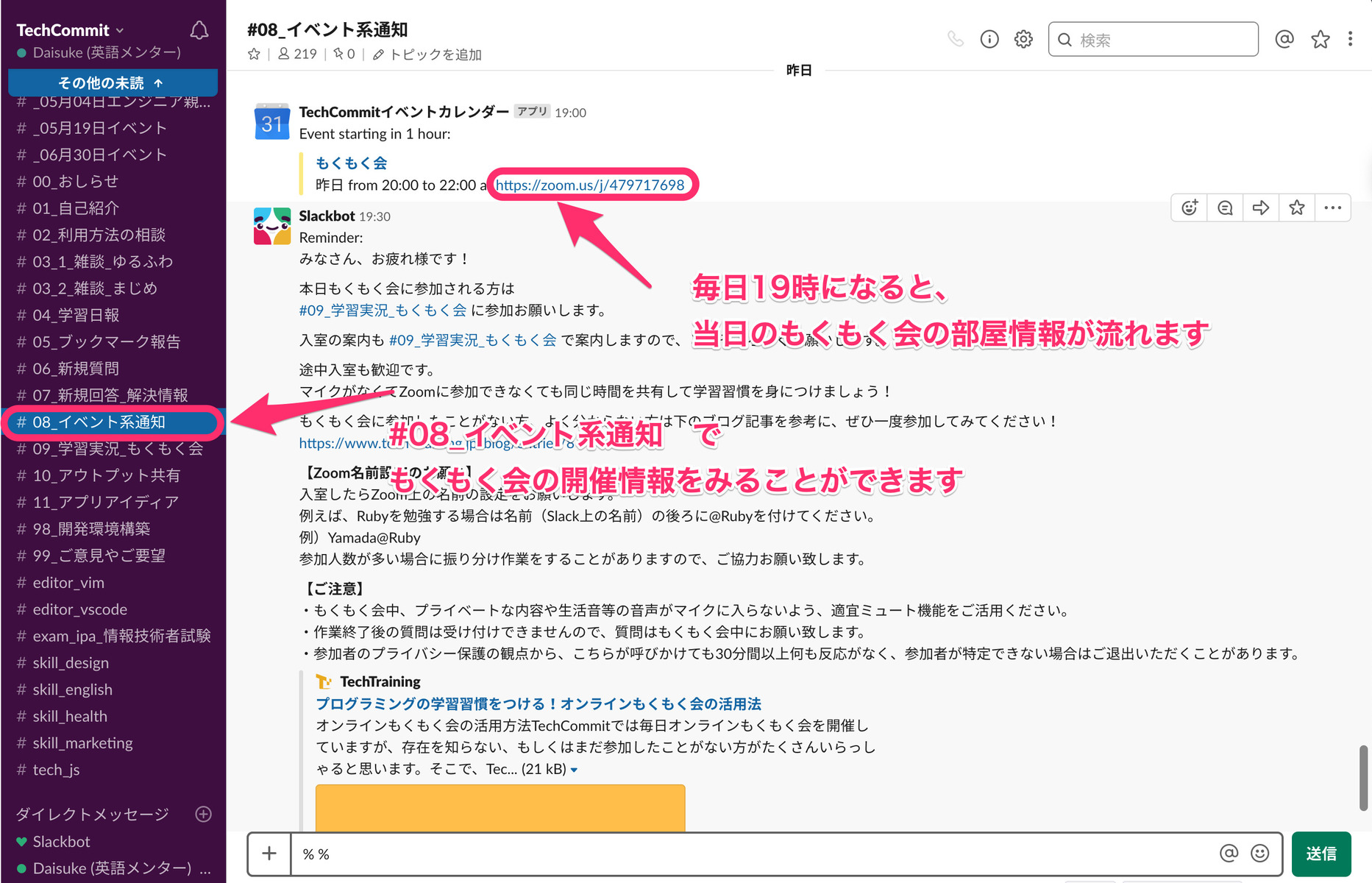Open channel 07_新規回答_解決情報

pyautogui.click(x=113, y=395)
